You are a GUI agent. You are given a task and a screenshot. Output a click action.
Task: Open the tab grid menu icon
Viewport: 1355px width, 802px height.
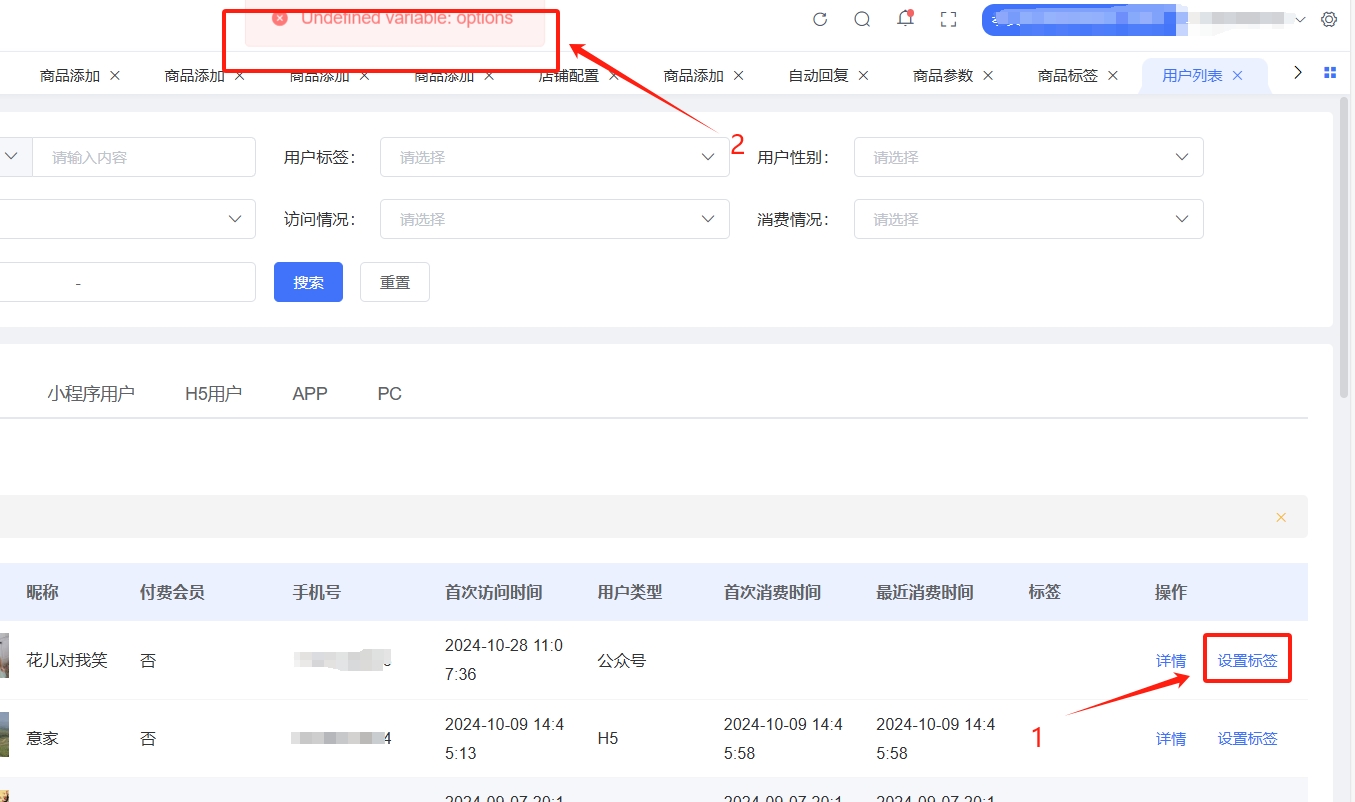(x=1330, y=72)
